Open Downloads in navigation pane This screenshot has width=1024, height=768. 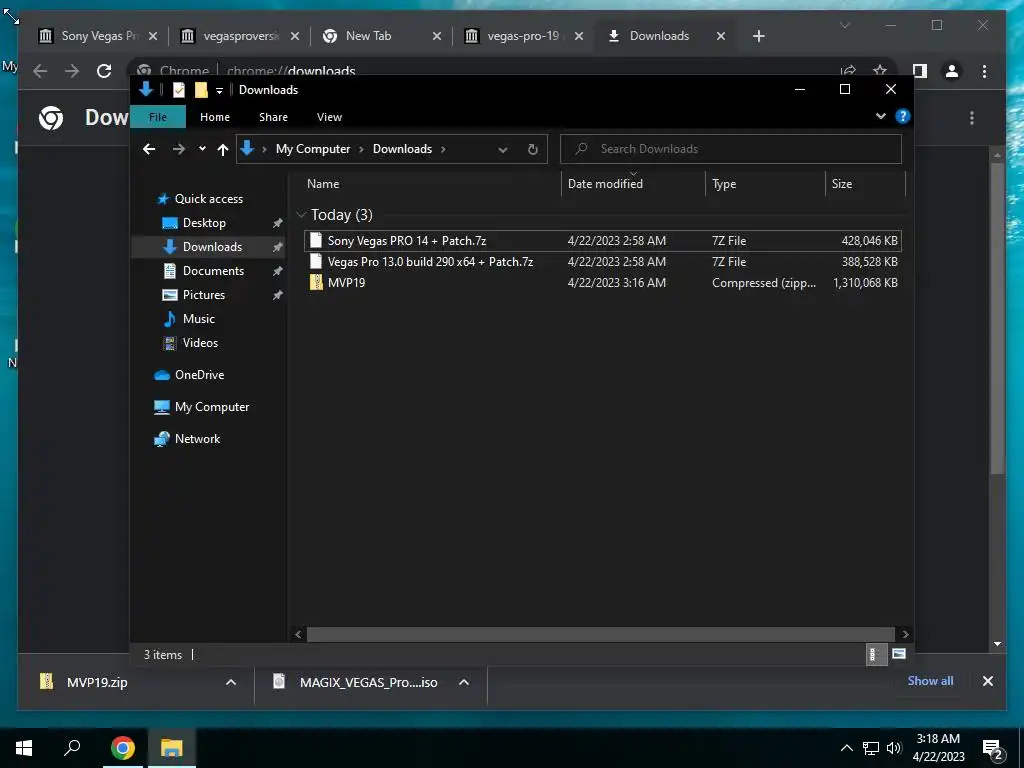(212, 247)
